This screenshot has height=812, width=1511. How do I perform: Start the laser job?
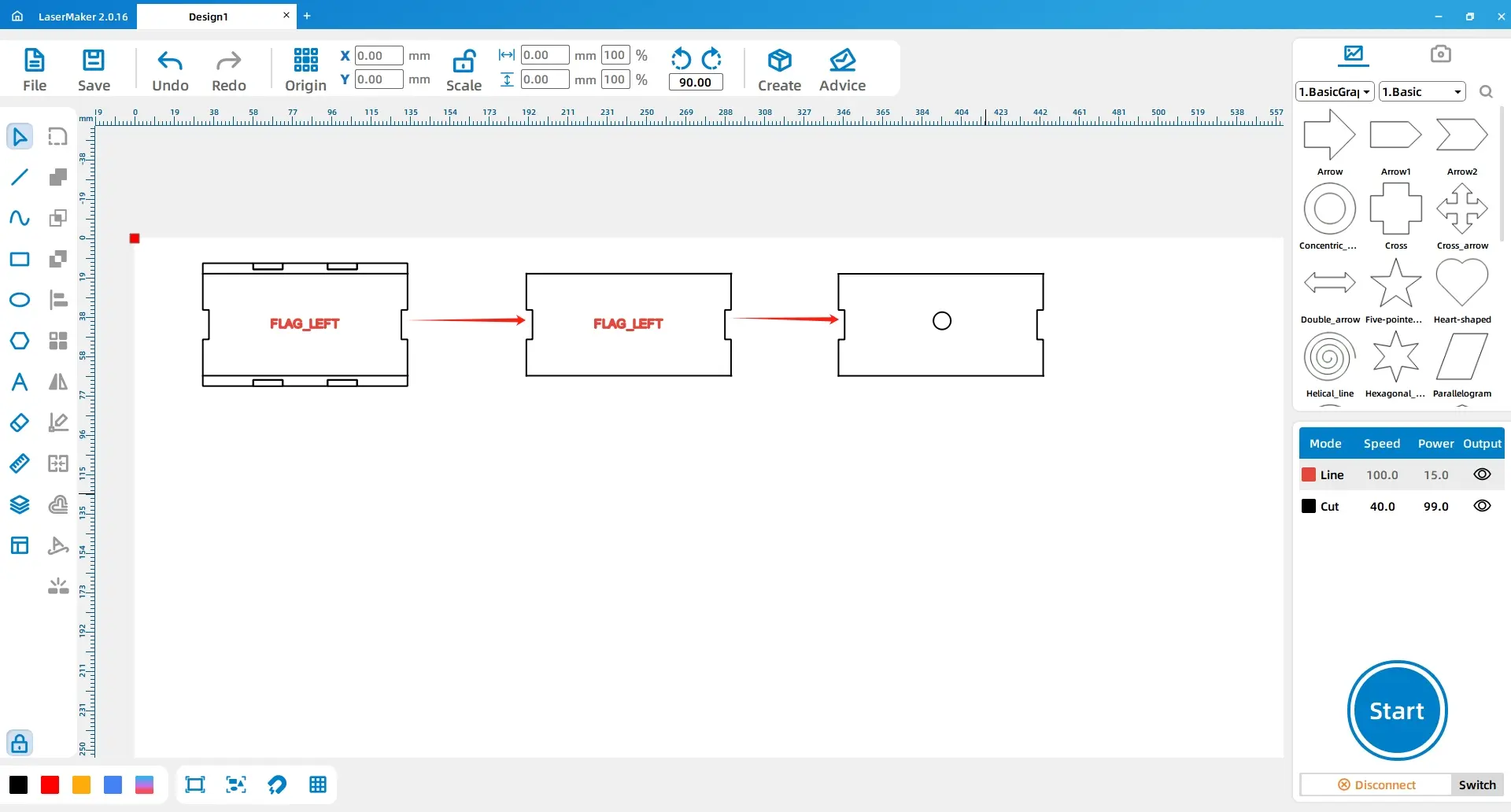[x=1397, y=710]
